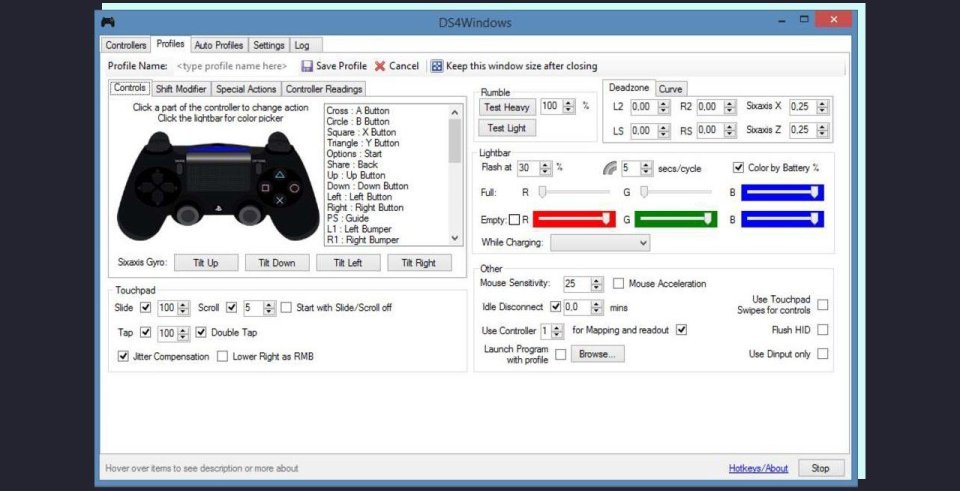This screenshot has width=960, height=491.
Task: Toggle the Jitter Compensation checkbox
Action: (x=124, y=356)
